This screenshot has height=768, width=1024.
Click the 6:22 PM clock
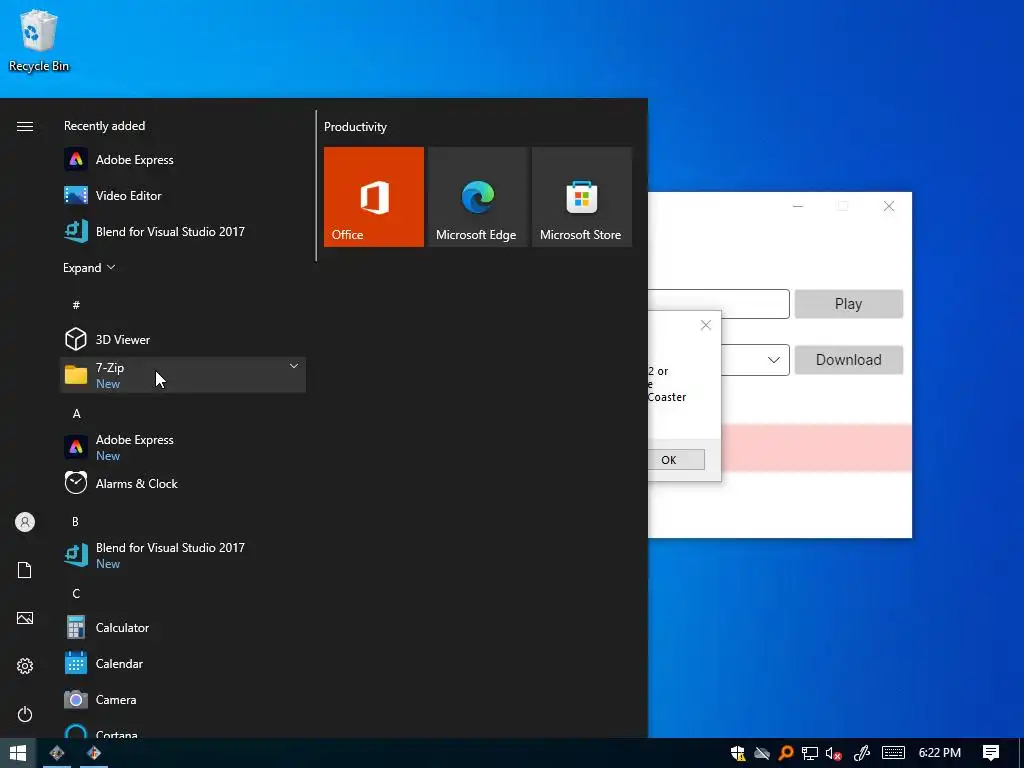[x=939, y=753]
